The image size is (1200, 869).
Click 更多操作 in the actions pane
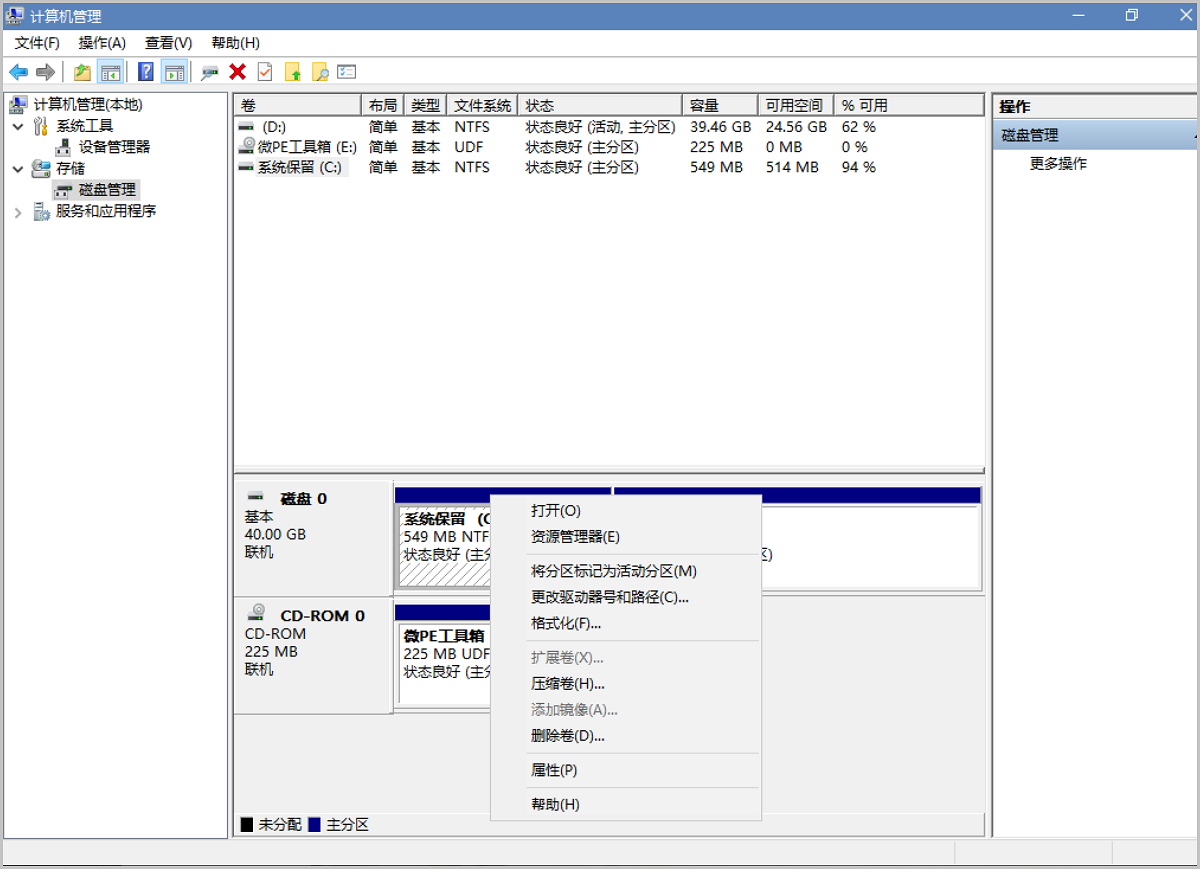[x=1058, y=164]
